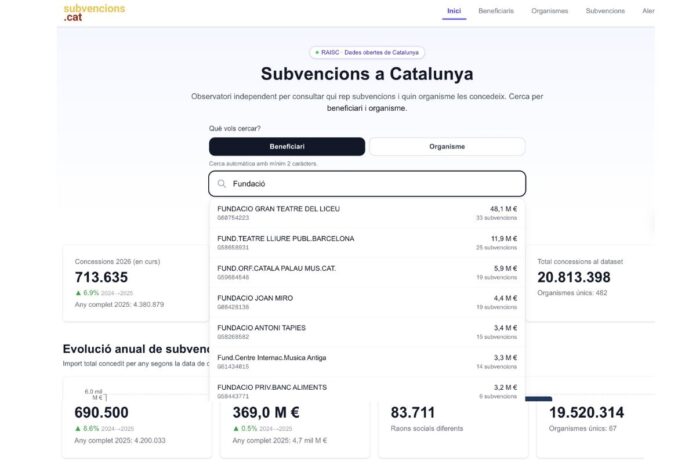
Task: Click the magnifier icon in search box
Action: (x=222, y=184)
